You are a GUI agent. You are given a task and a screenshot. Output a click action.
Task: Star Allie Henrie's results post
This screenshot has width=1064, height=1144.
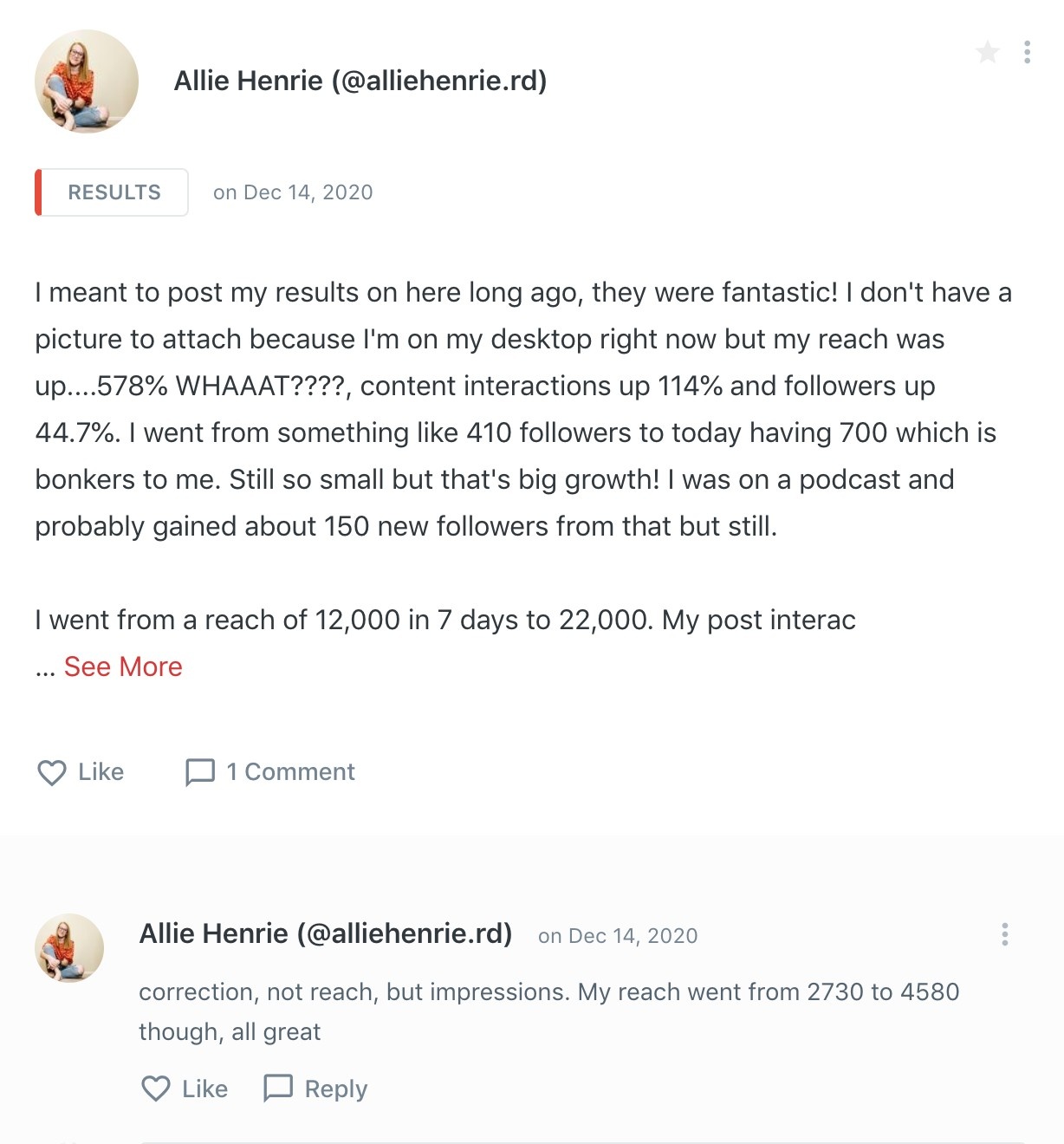tap(987, 53)
